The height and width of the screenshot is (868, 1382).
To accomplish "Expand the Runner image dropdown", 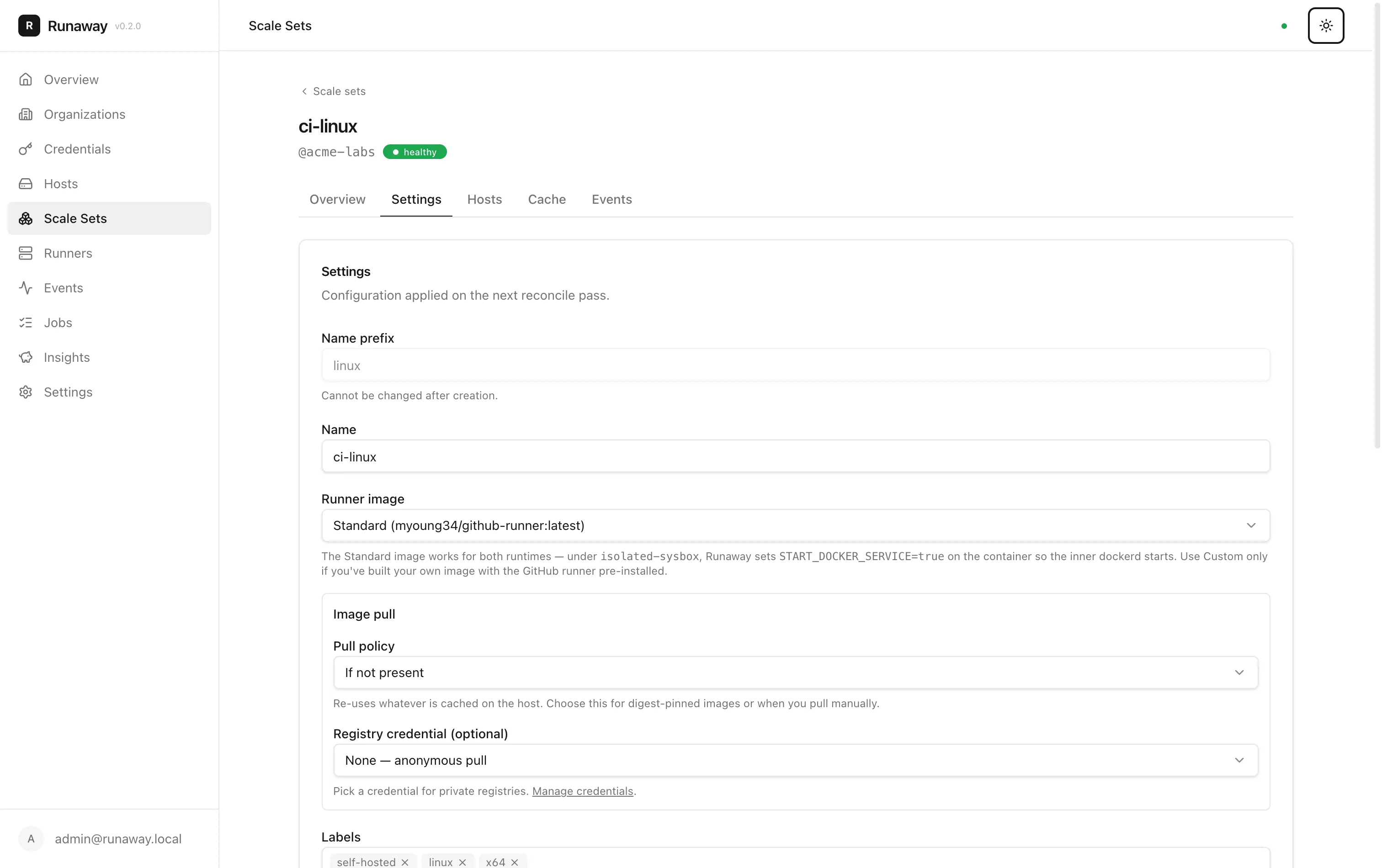I will [796, 525].
